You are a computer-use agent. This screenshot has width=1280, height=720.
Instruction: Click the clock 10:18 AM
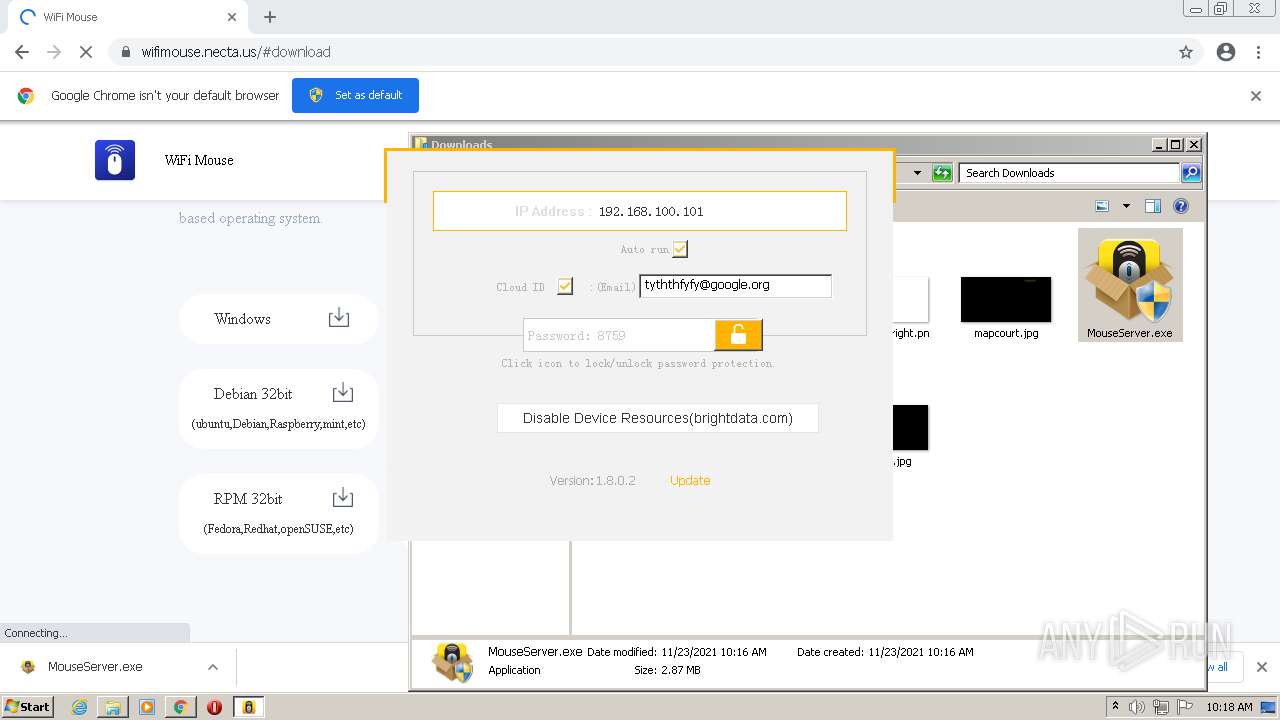1230,707
